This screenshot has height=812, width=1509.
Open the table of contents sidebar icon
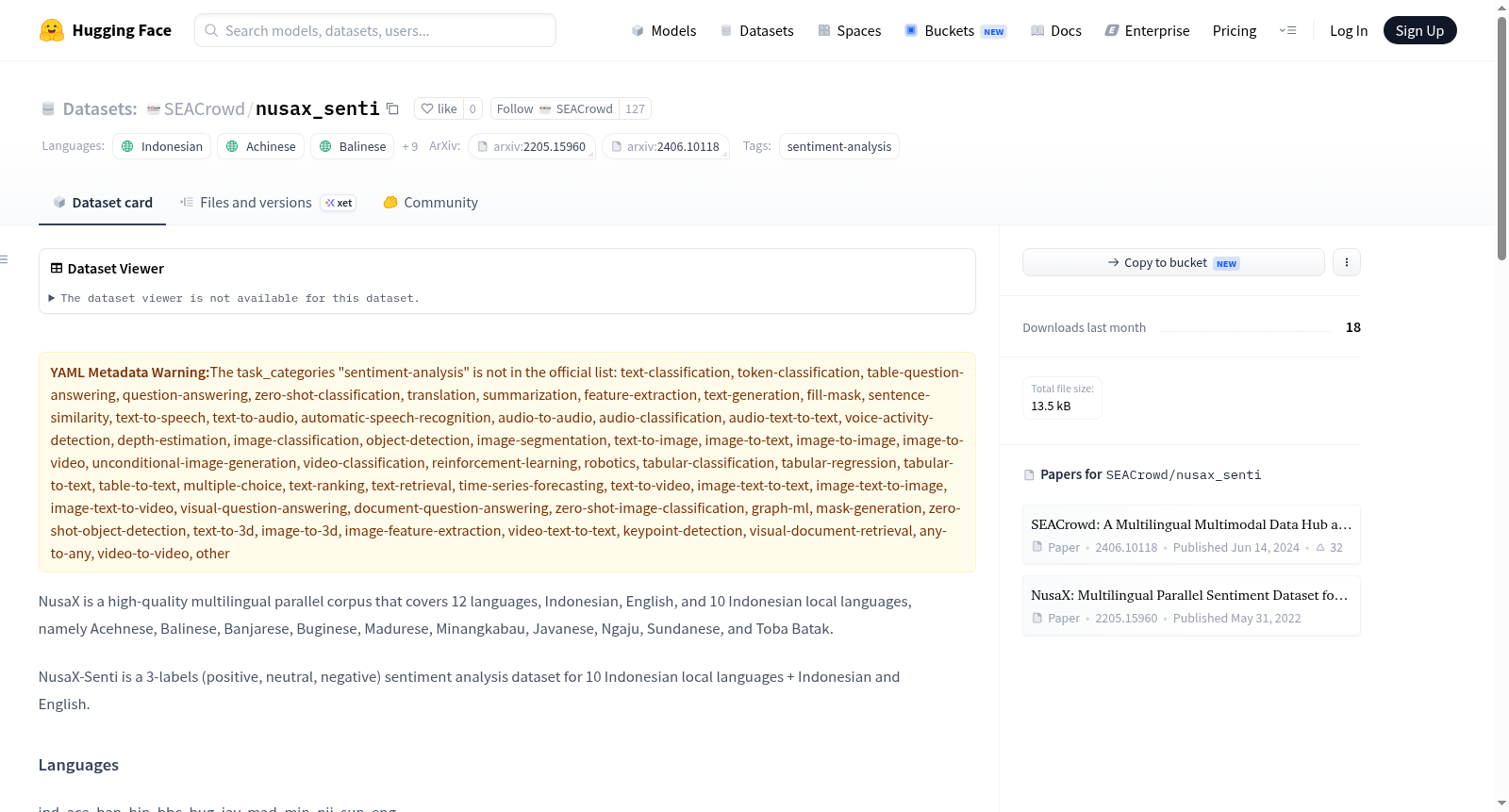click(x=5, y=259)
